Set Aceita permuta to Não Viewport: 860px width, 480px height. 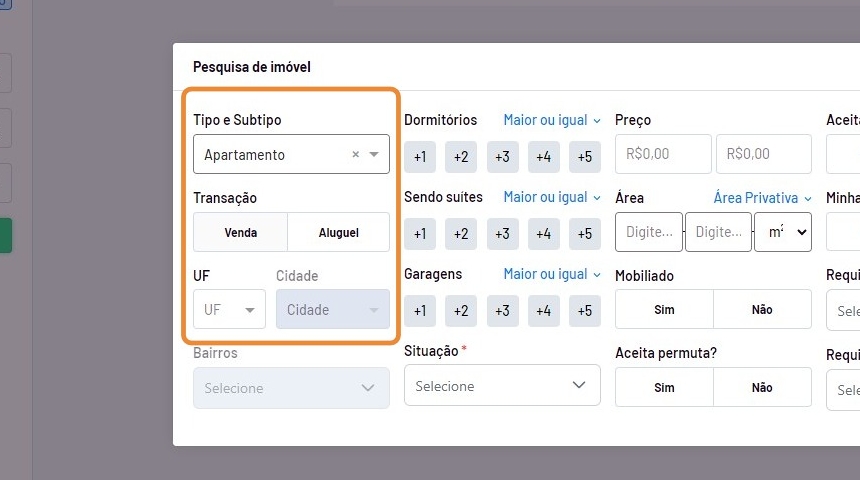pos(762,387)
